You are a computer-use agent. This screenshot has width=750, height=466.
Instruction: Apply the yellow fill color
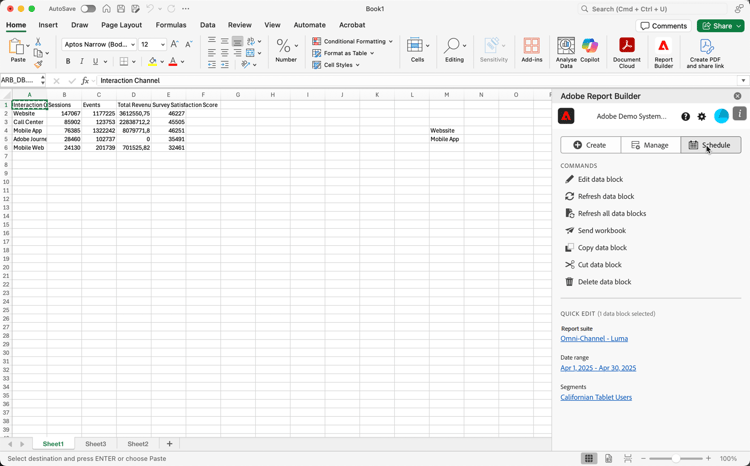153,61
